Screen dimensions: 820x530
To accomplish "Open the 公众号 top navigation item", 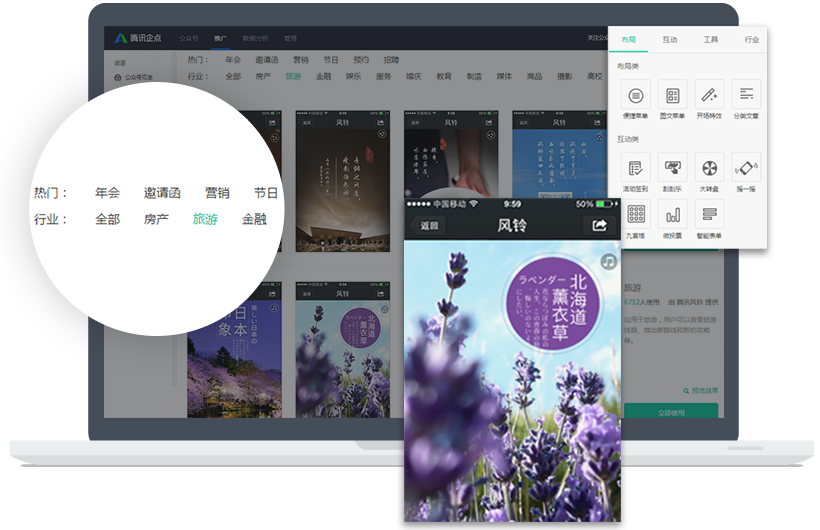I will [x=189, y=38].
